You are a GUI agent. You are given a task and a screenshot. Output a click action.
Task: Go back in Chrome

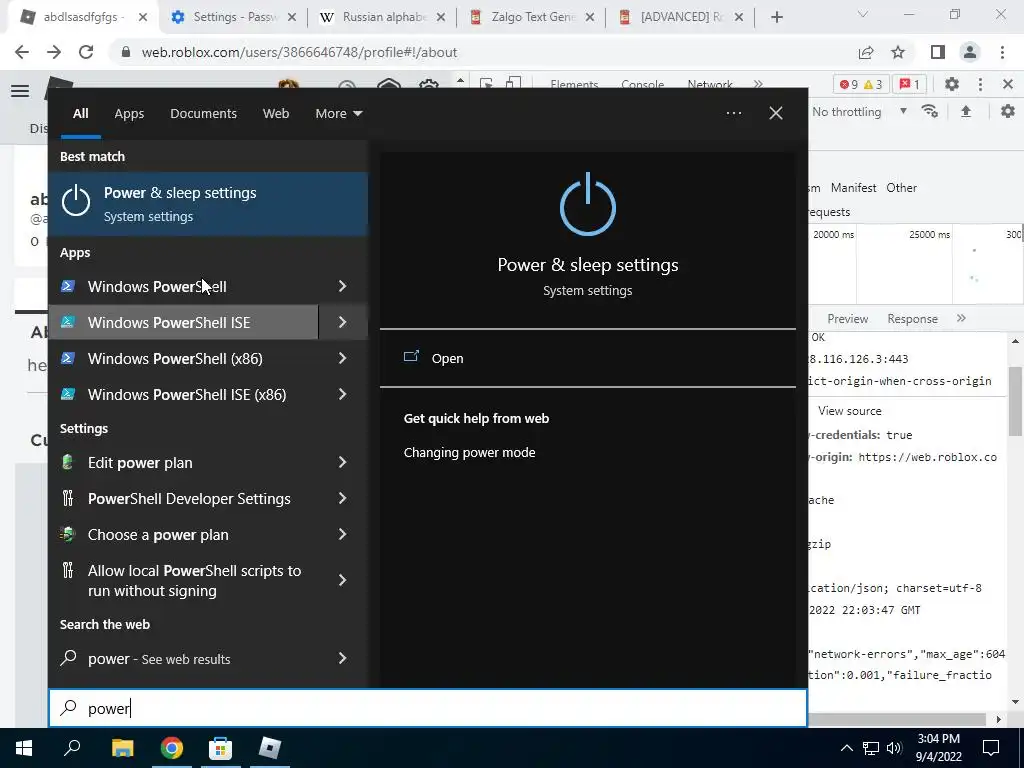pos(22,52)
